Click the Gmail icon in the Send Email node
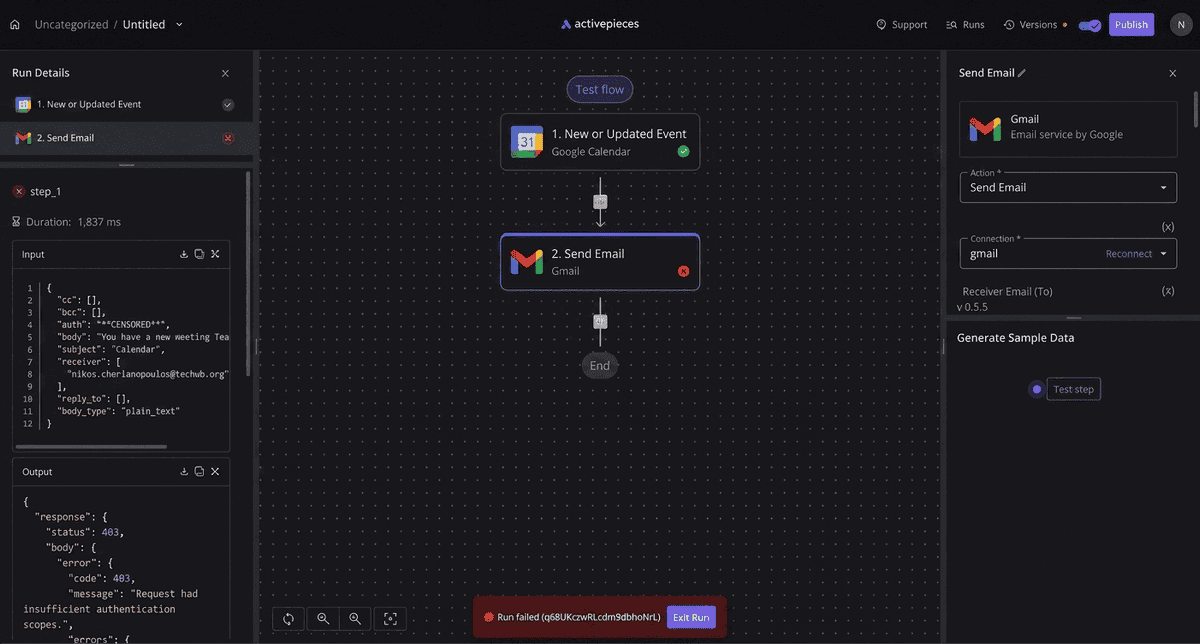 point(527,262)
